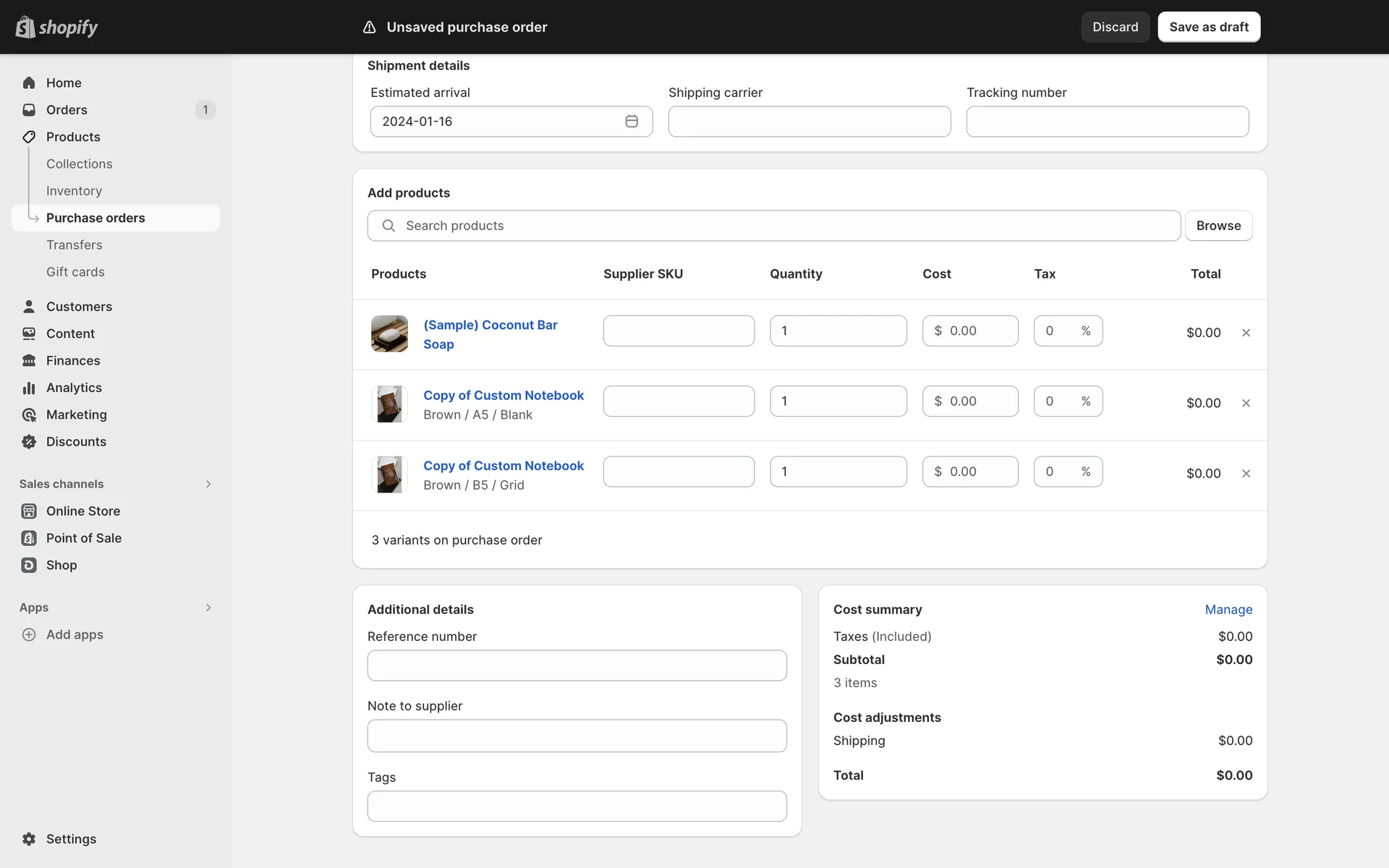
Task: Open the Online Store channel
Action: point(82,511)
